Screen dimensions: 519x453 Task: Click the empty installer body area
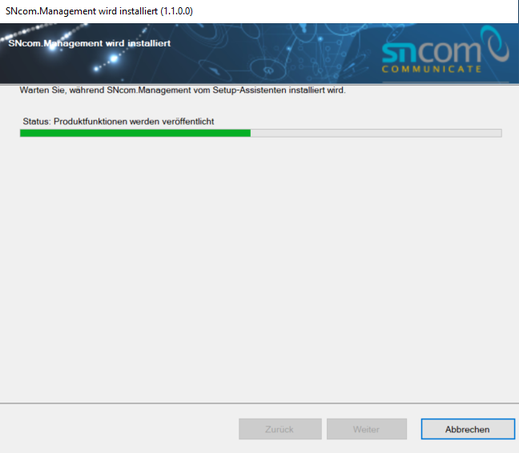[259, 267]
